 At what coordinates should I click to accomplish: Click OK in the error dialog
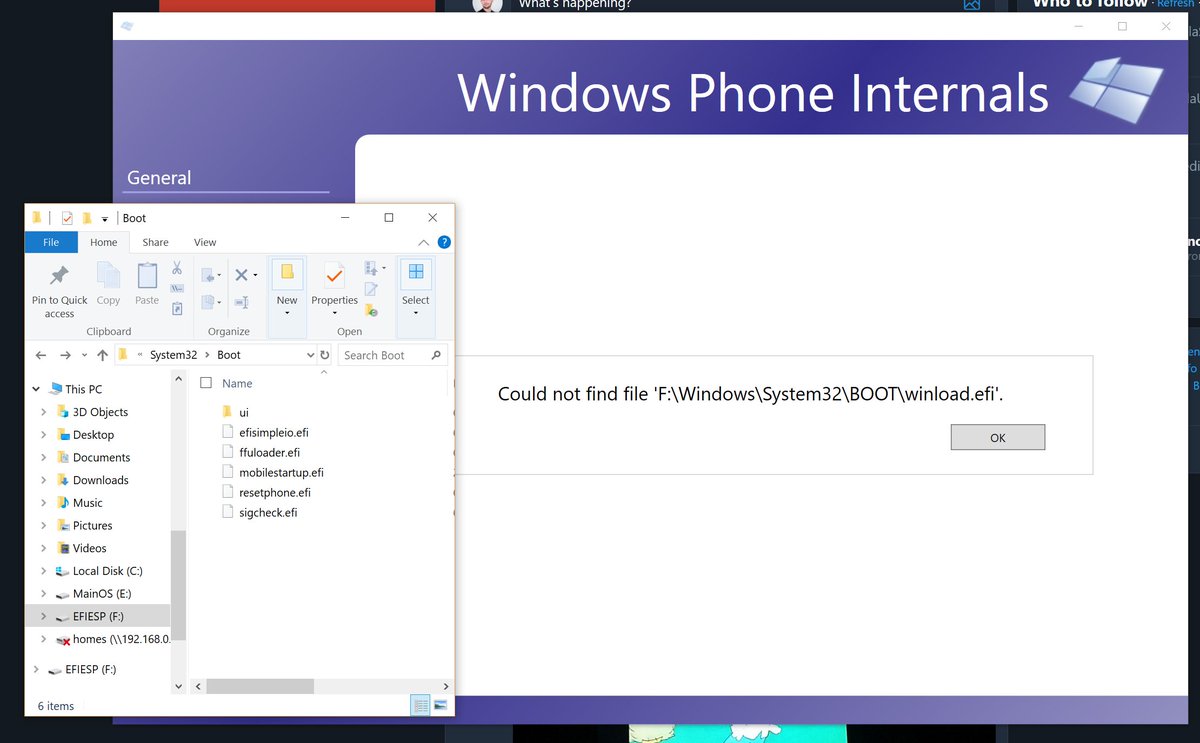[997, 437]
